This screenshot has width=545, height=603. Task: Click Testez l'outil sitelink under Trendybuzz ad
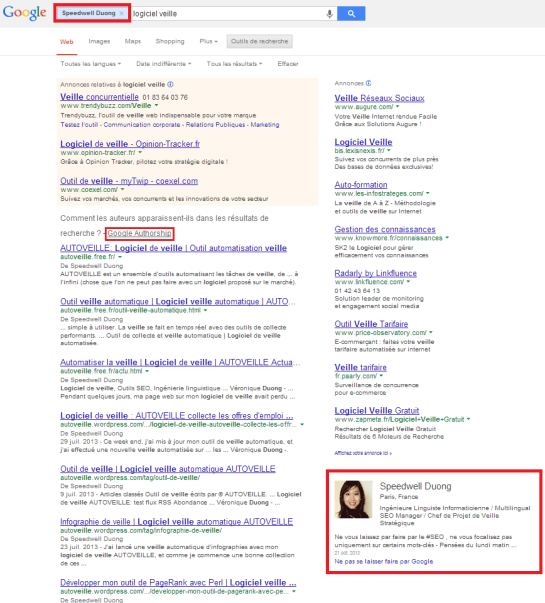pyautogui.click(x=78, y=125)
